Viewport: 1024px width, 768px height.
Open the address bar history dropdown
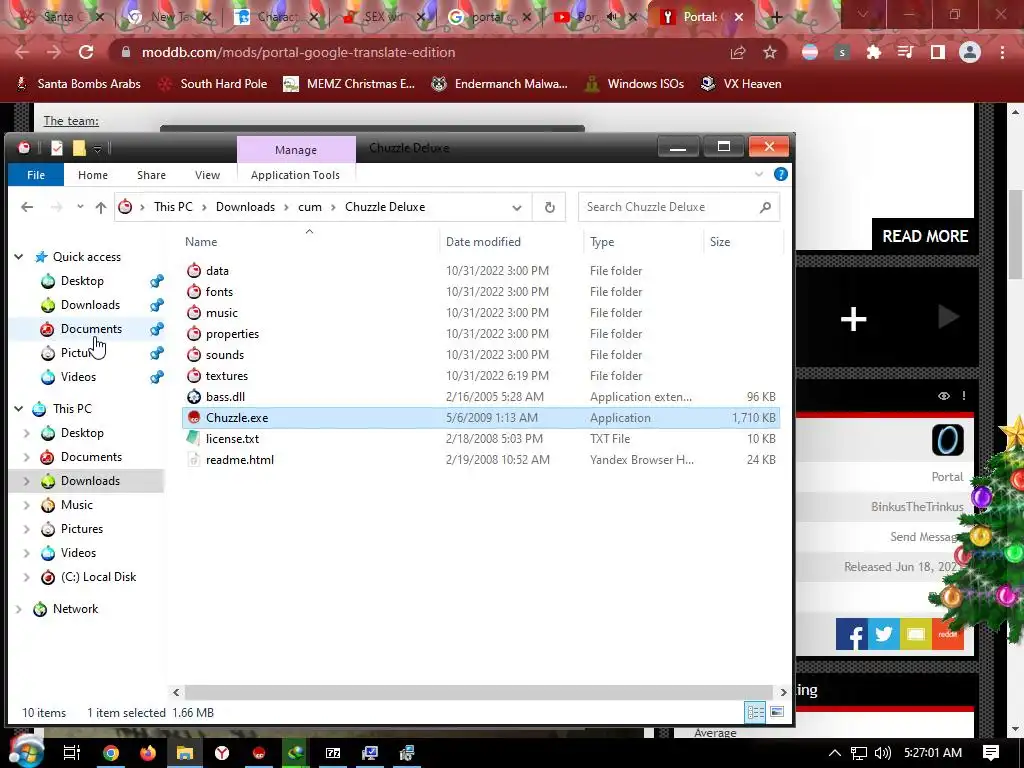(x=517, y=208)
